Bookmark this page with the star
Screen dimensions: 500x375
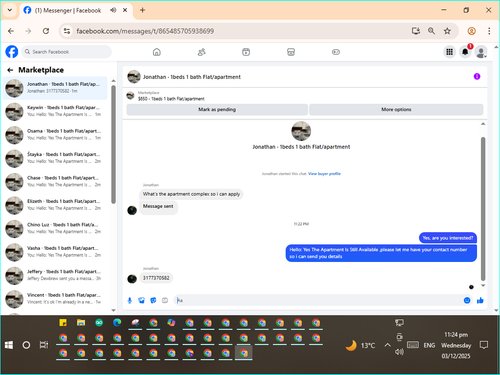[447, 31]
